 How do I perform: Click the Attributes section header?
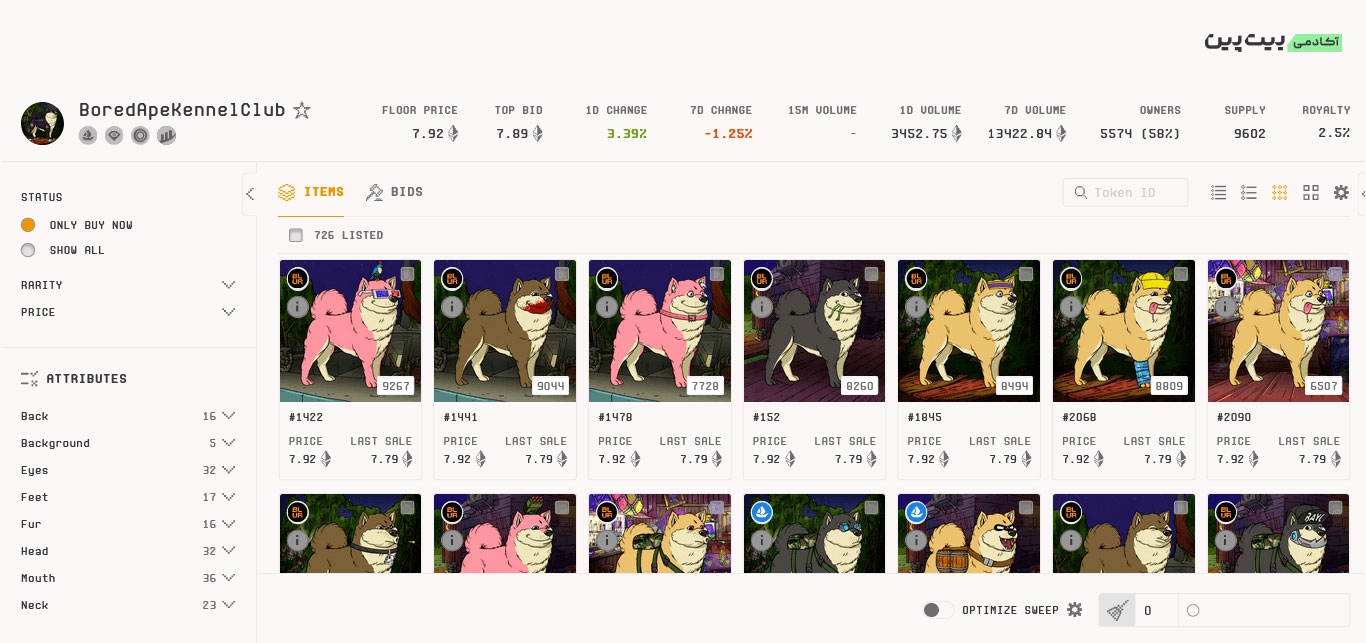click(74, 379)
